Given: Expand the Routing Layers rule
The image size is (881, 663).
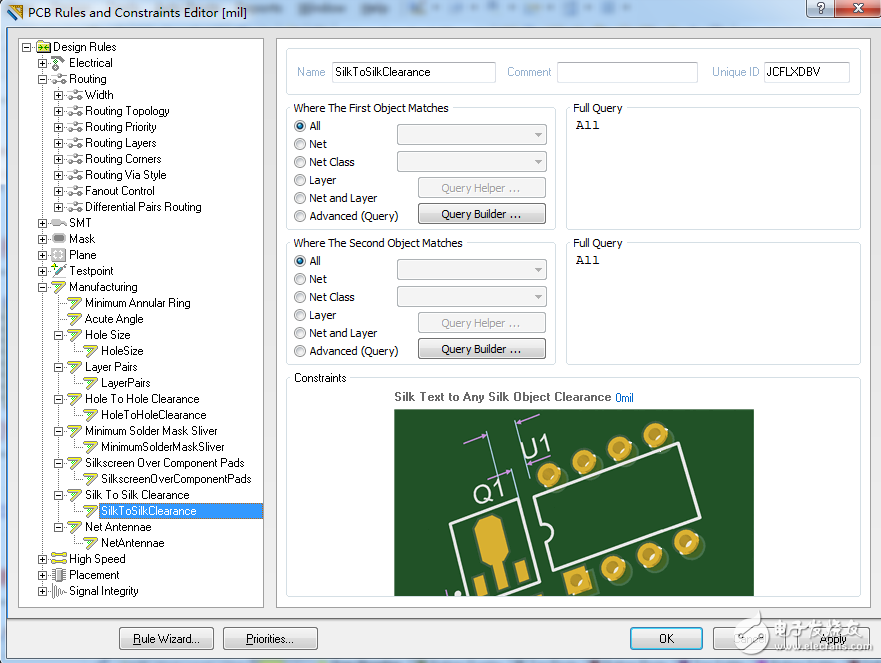Looking at the screenshot, I should (58, 143).
